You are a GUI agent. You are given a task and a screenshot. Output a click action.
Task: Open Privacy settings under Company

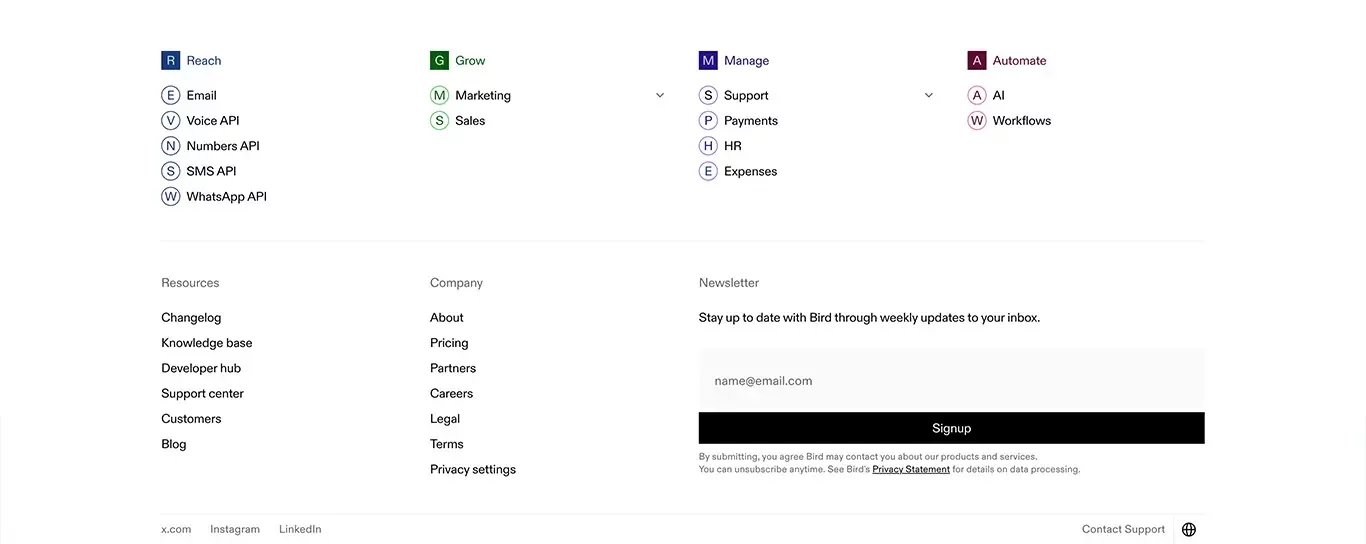[x=473, y=470]
